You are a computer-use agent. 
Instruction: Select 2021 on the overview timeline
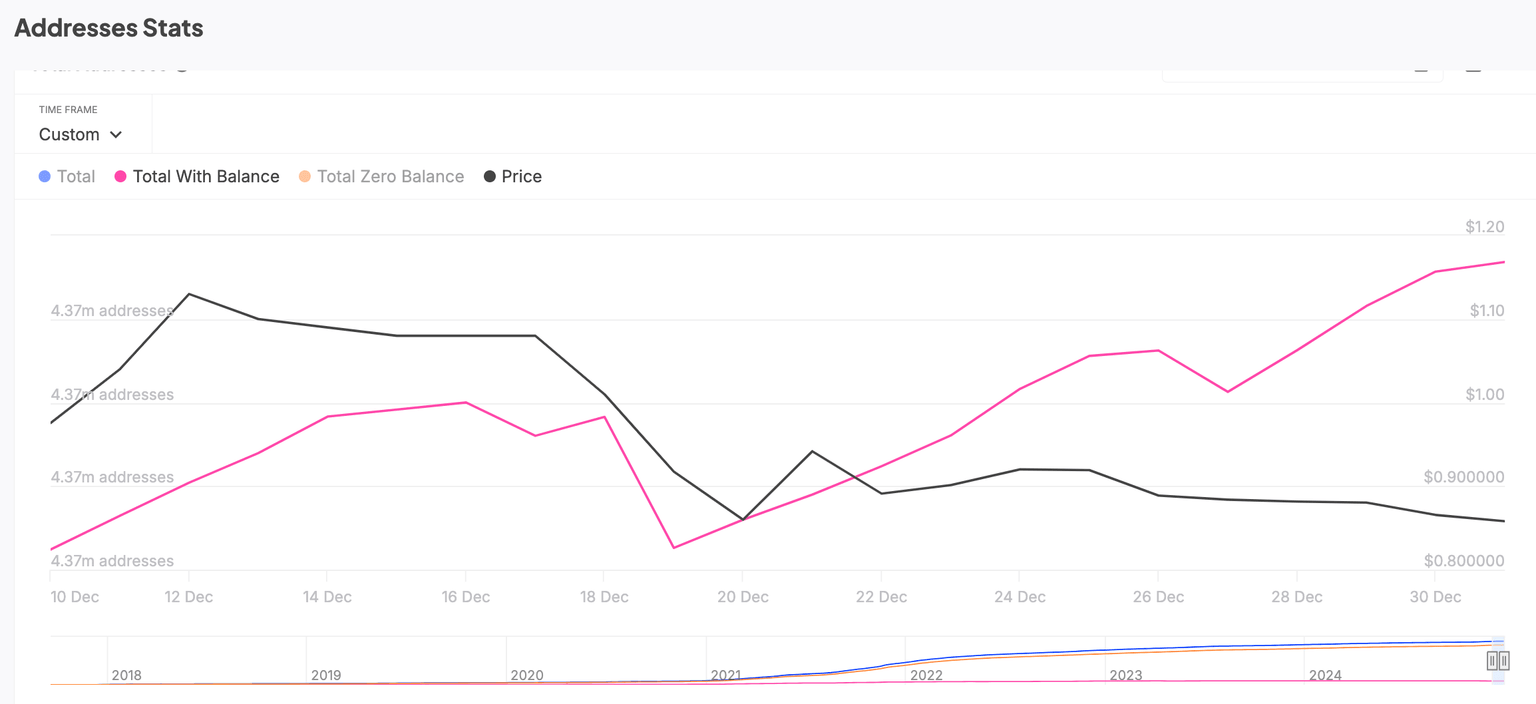(x=726, y=675)
